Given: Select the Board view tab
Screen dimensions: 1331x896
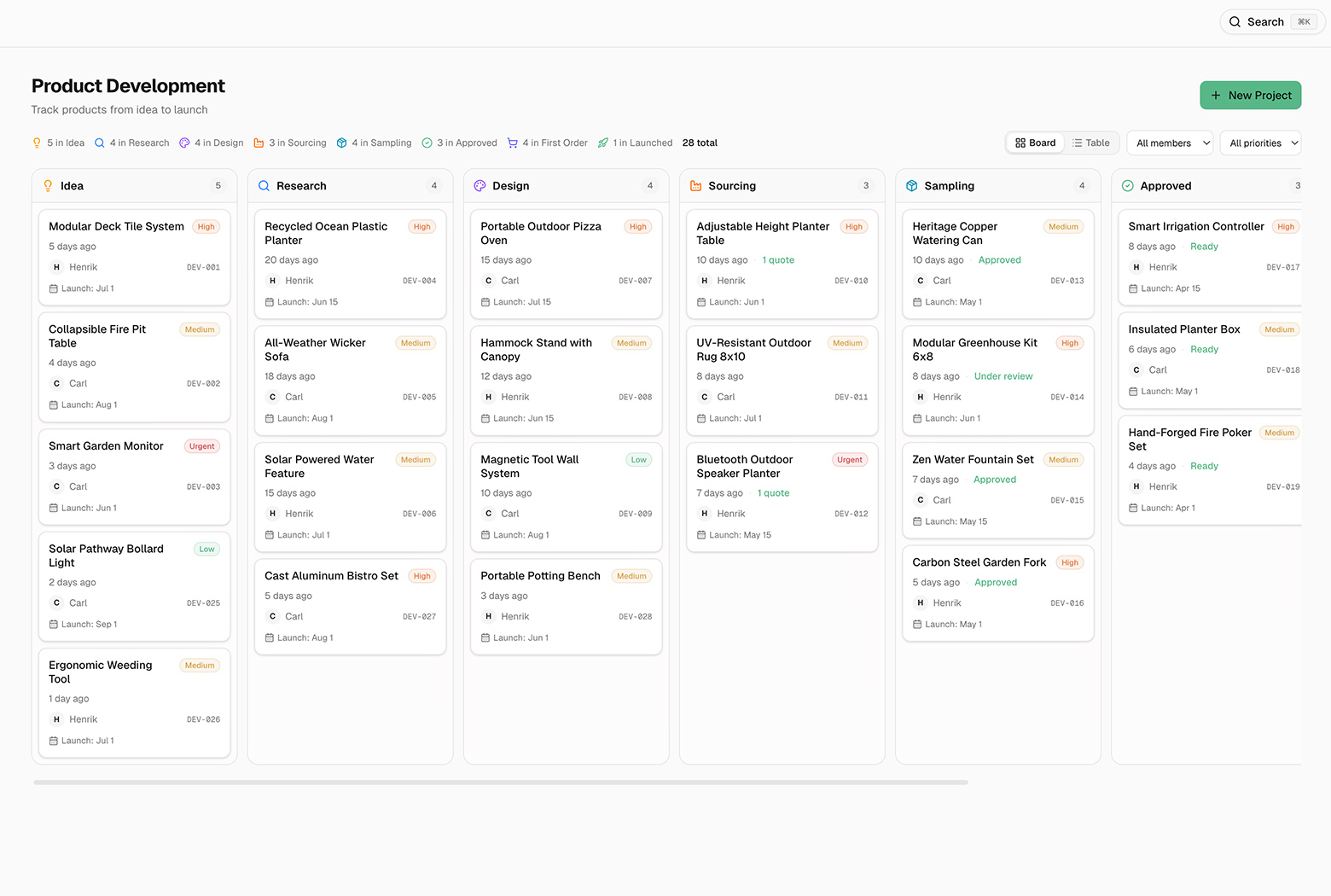Looking at the screenshot, I should 1035,143.
